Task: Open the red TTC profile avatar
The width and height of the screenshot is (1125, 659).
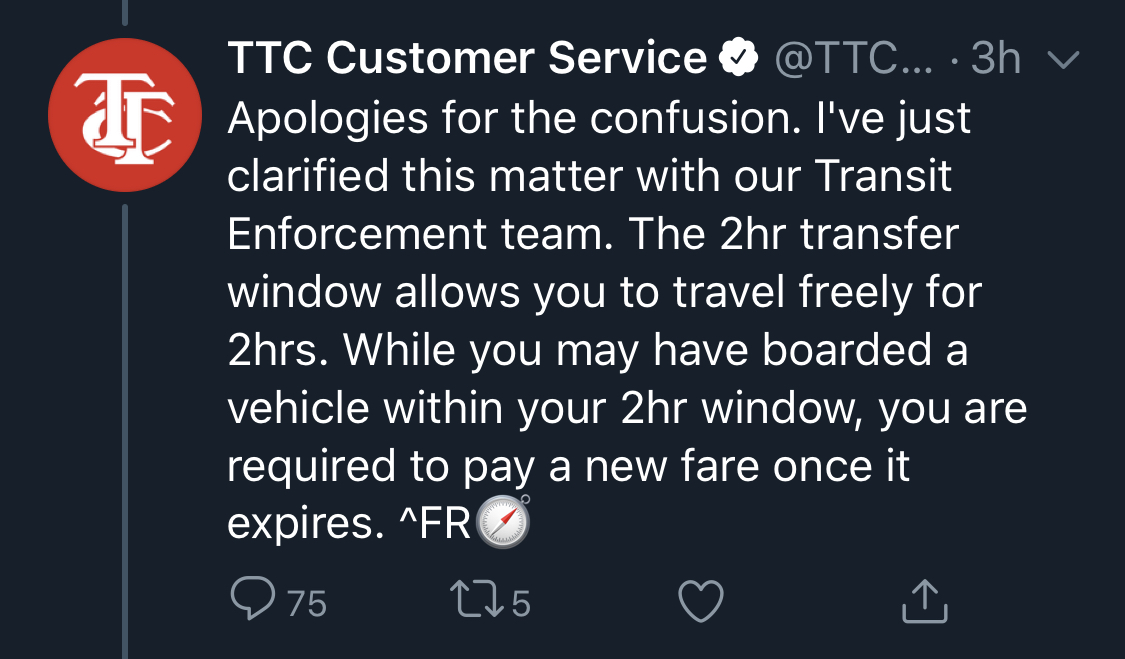Action: point(125,113)
